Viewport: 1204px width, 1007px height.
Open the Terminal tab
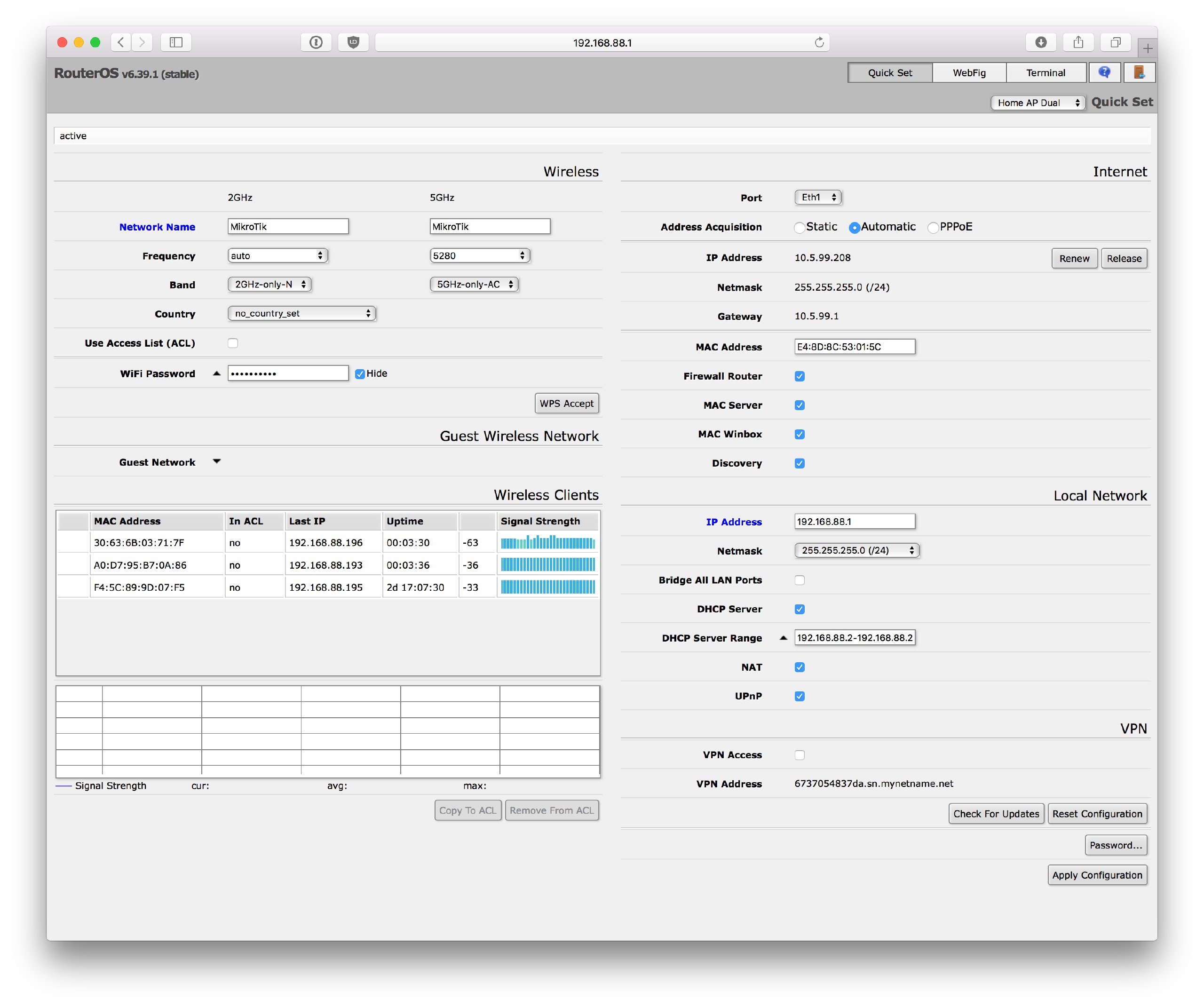click(x=1045, y=73)
